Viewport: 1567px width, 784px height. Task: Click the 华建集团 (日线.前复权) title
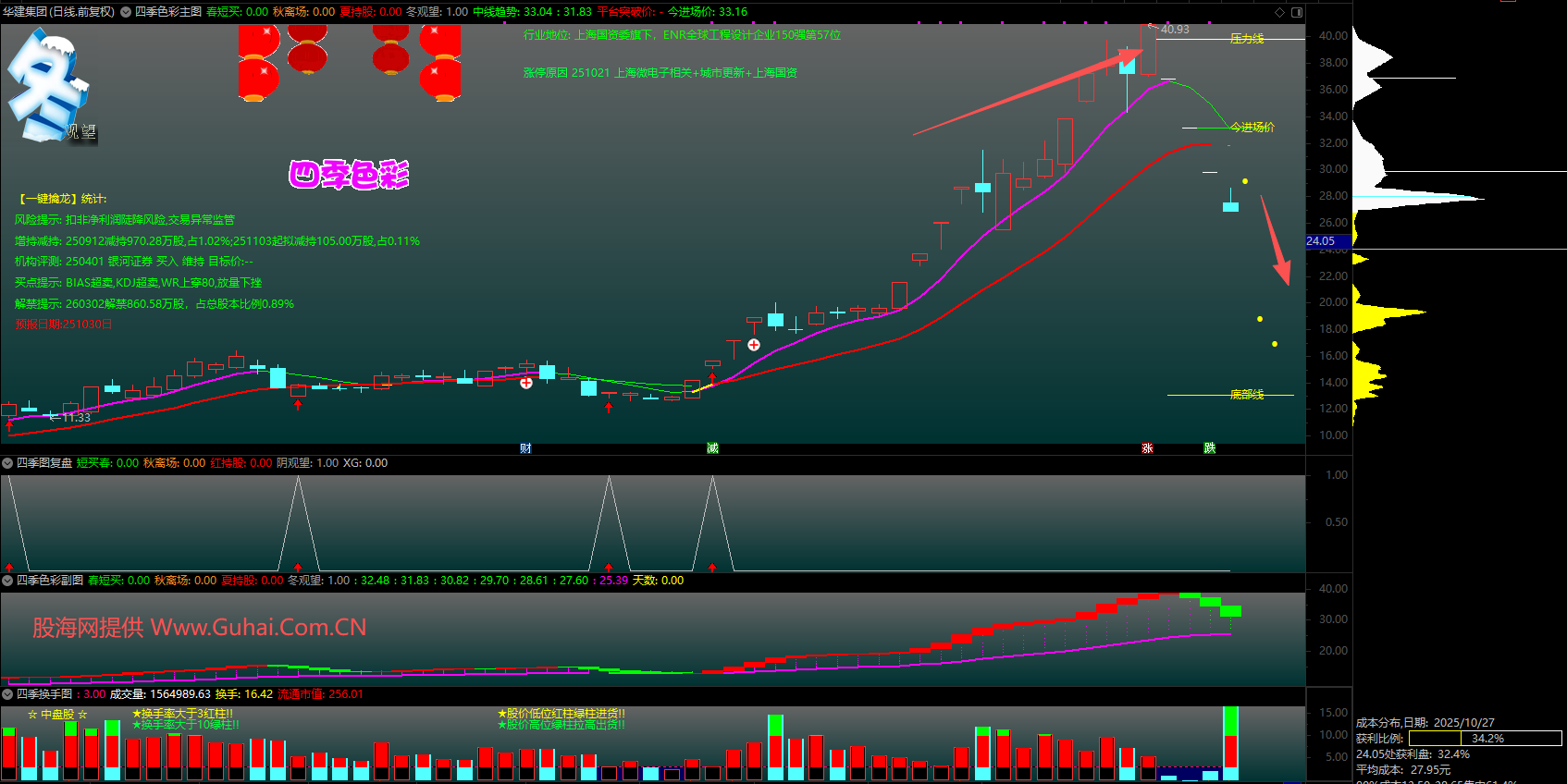(x=58, y=12)
